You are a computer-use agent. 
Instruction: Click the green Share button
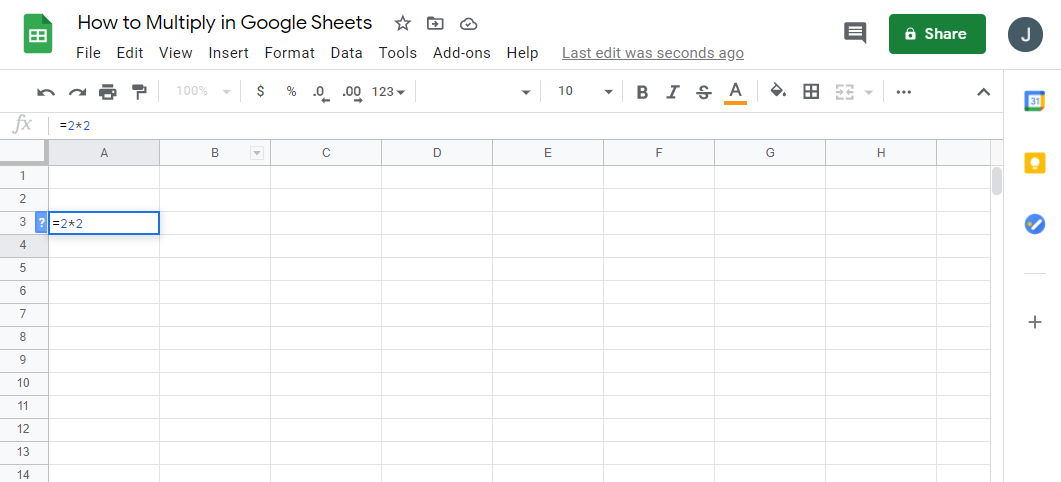tap(936, 34)
